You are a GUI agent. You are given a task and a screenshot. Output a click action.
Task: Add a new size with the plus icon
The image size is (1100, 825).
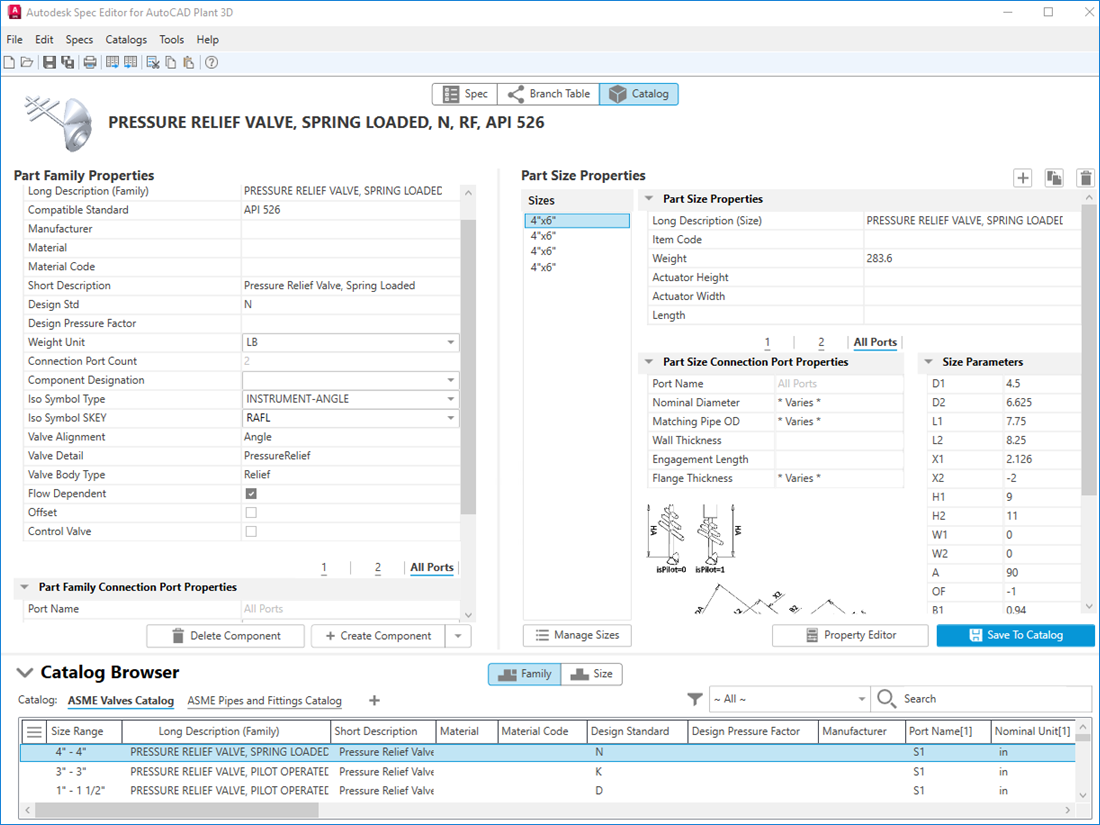(1023, 178)
